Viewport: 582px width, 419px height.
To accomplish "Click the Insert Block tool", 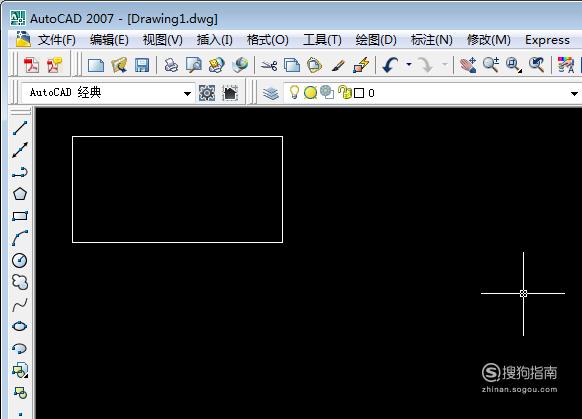I will coord(20,370).
